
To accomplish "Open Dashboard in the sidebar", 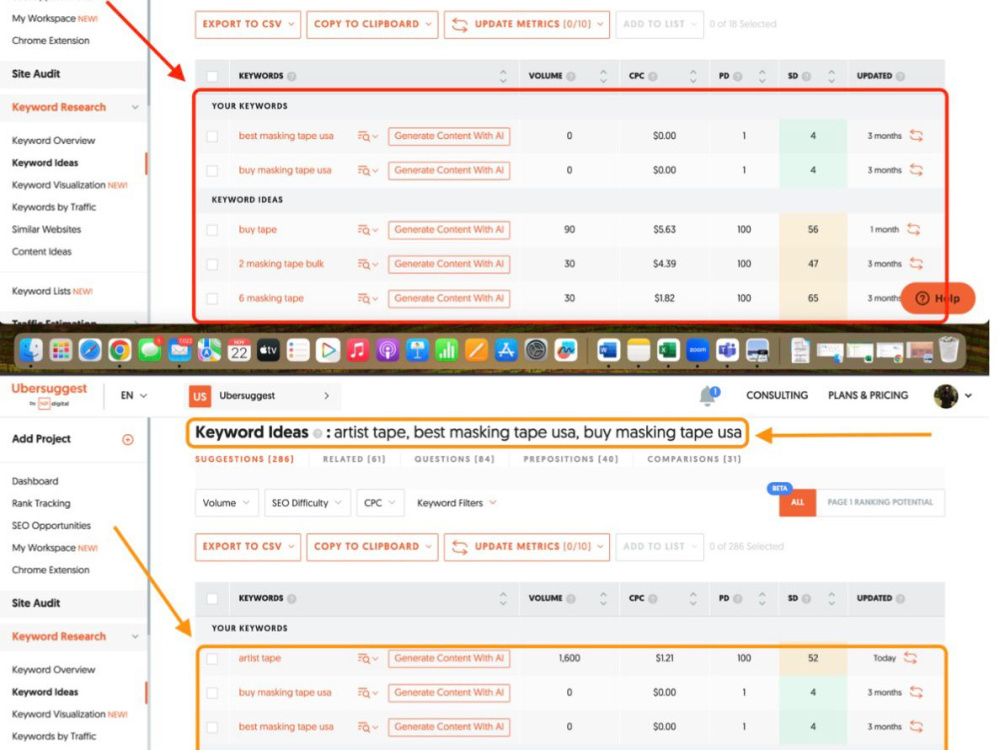I will [35, 482].
